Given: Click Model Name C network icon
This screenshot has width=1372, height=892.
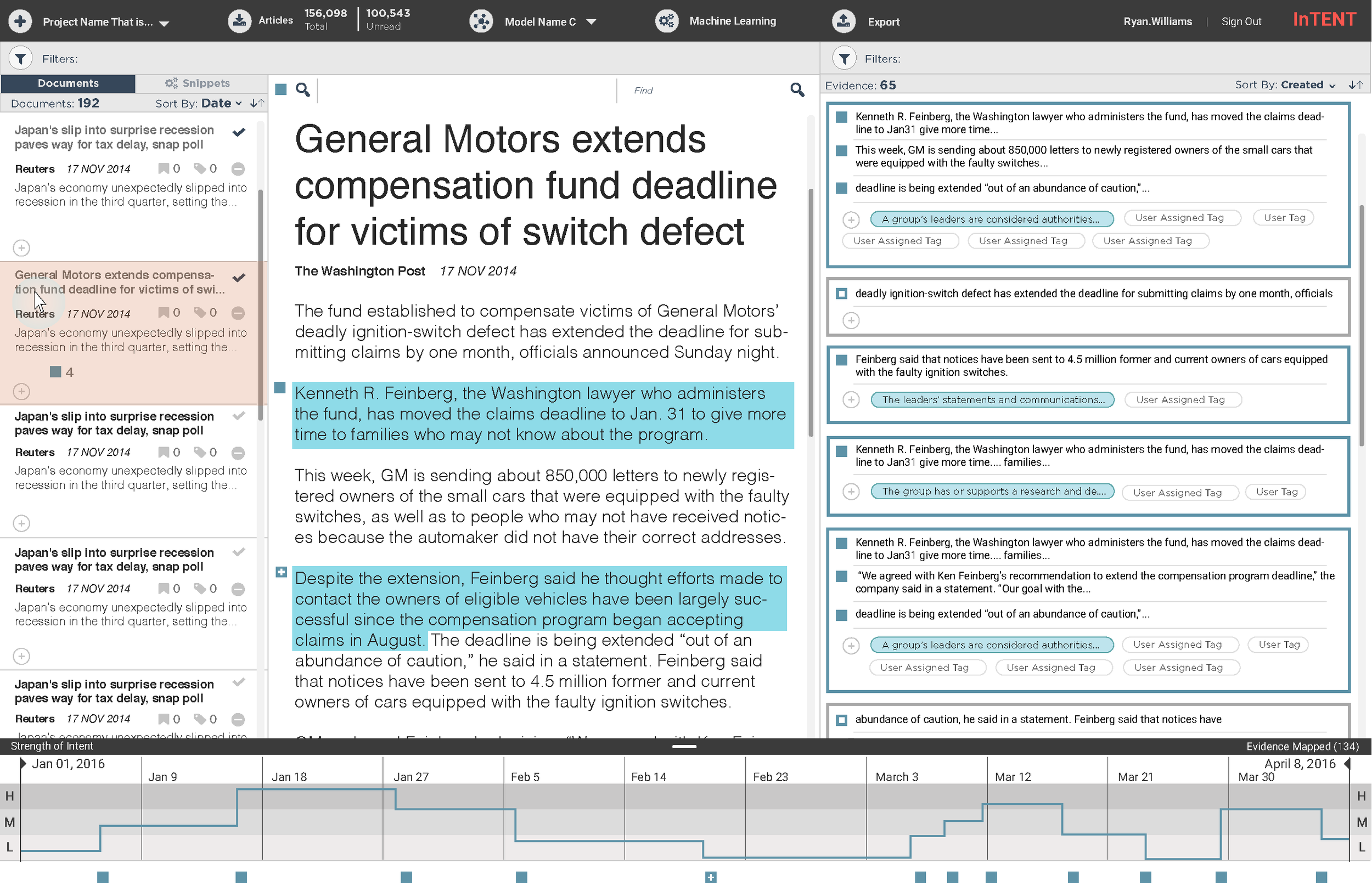Looking at the screenshot, I should click(481, 21).
